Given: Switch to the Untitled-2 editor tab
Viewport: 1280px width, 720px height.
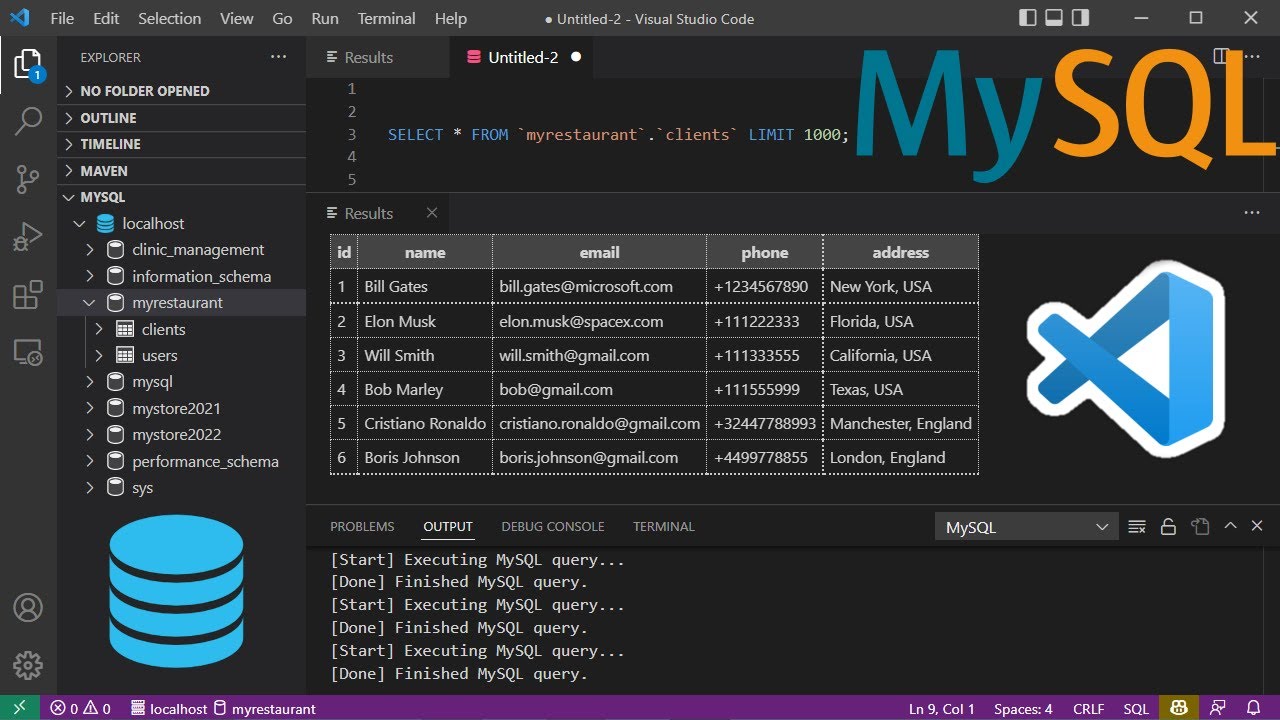Looking at the screenshot, I should tap(523, 57).
